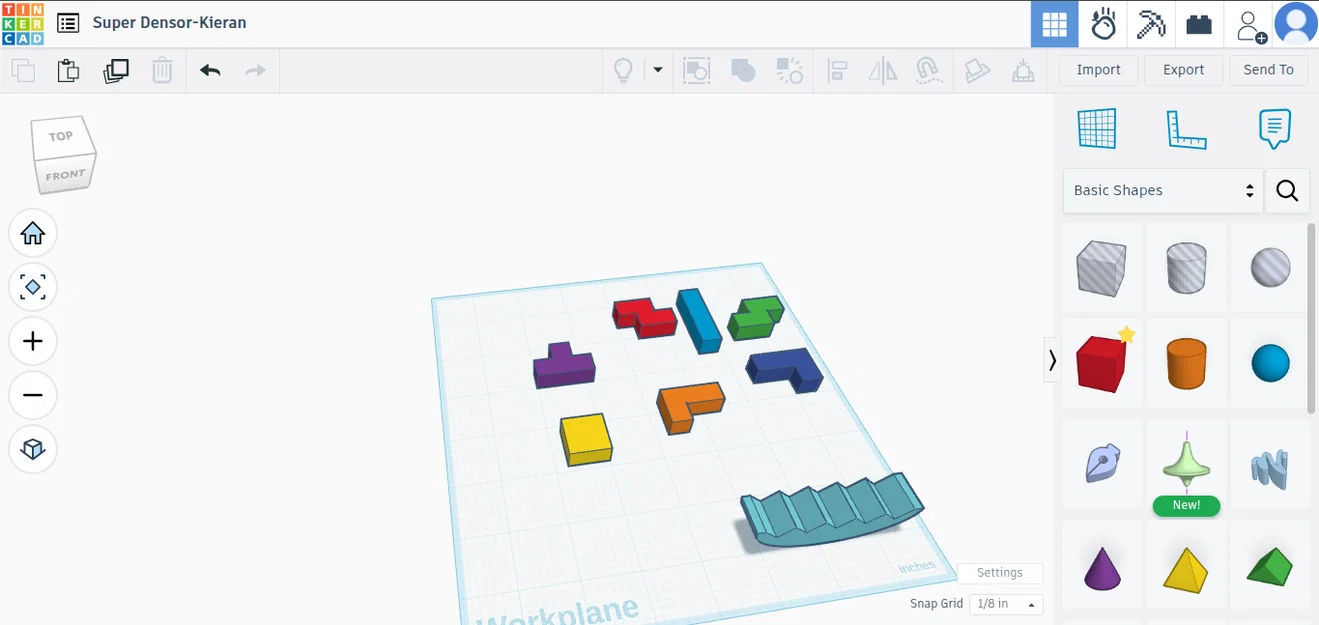
Task: Click the Mirror tool icon
Action: point(883,70)
